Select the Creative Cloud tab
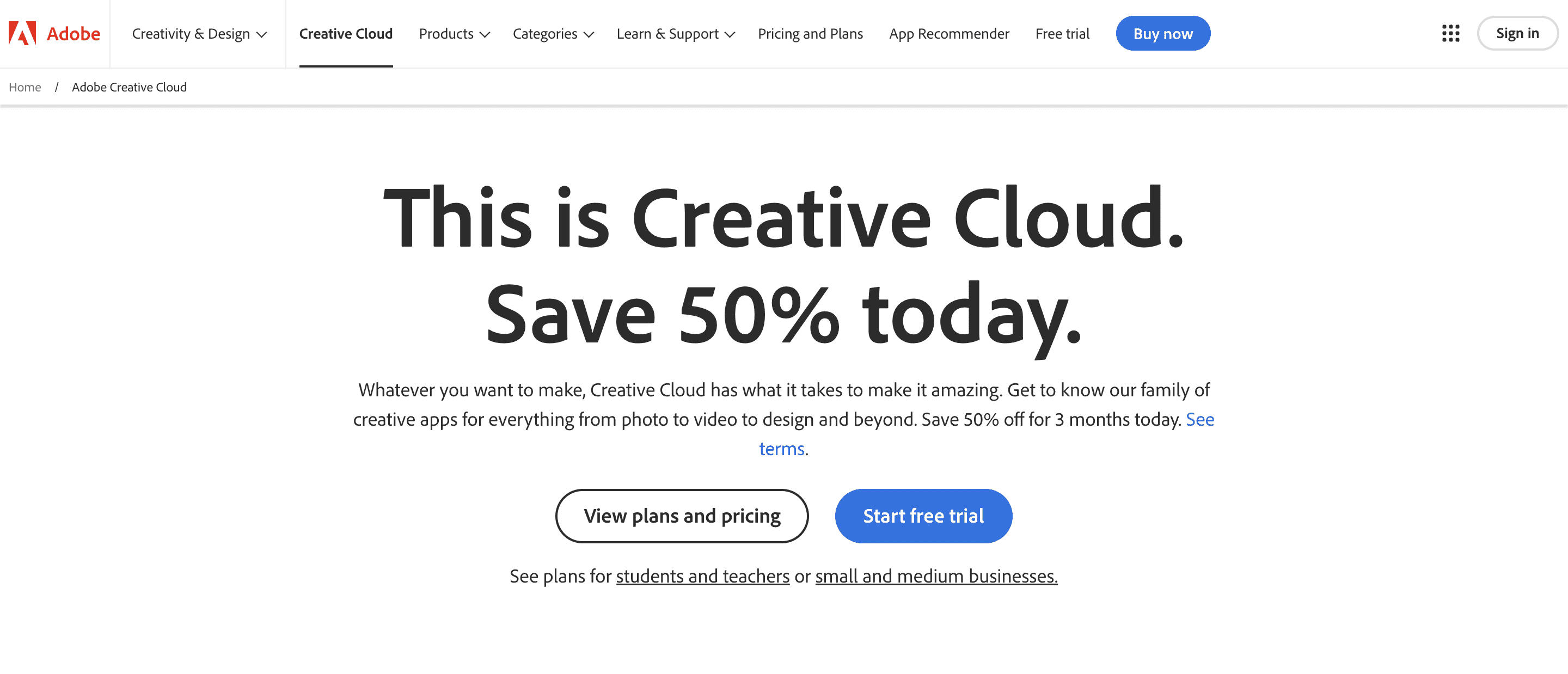The height and width of the screenshot is (674, 1568). coord(346,34)
